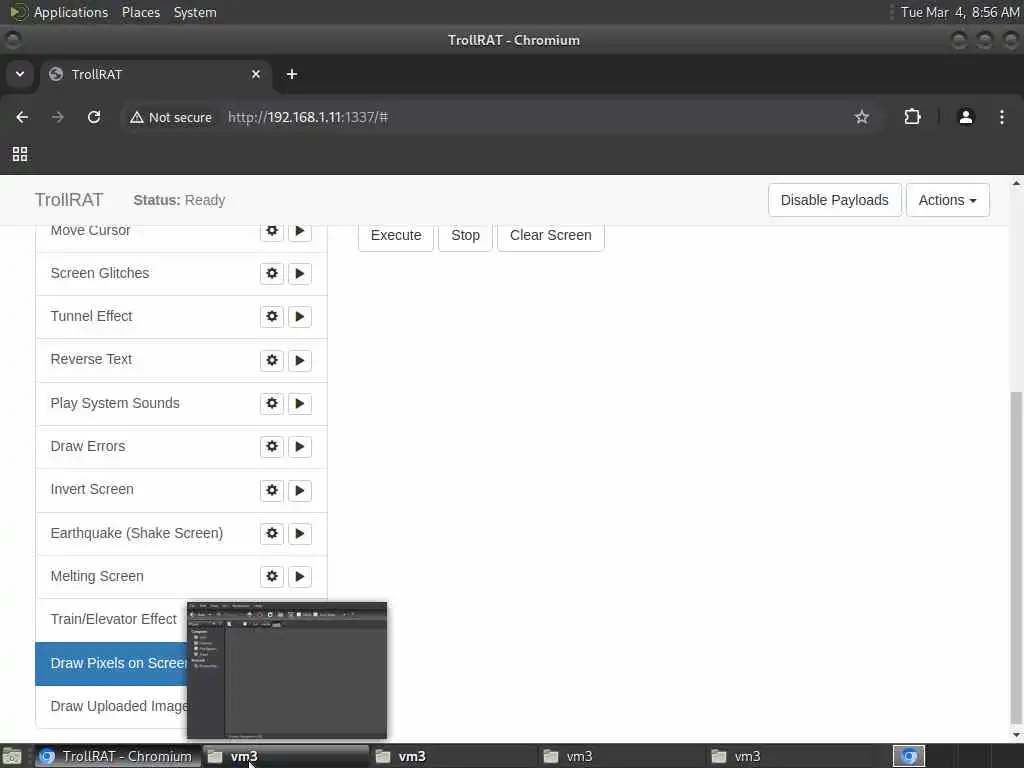Open settings gear for Move Cursor
This screenshot has height=768, width=1024.
(272, 232)
